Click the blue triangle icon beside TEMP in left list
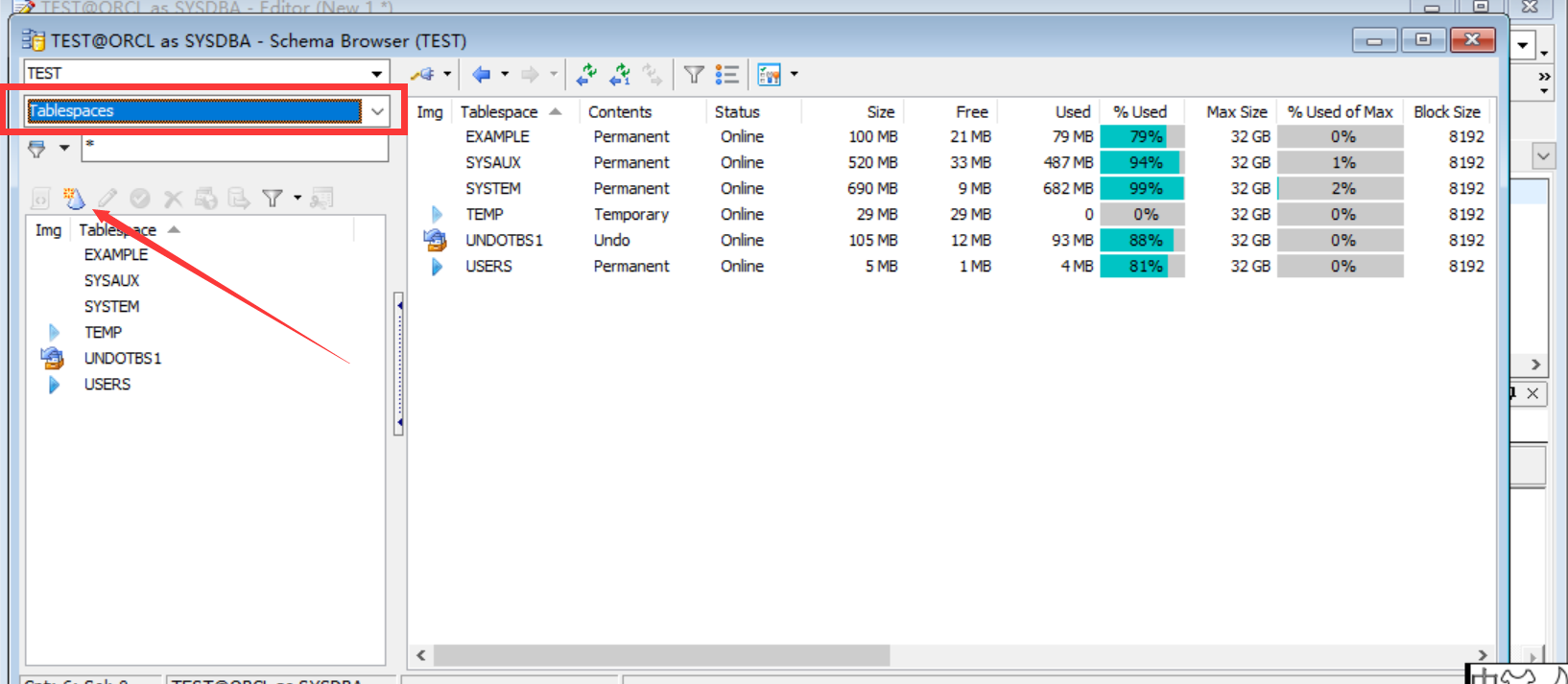The width and height of the screenshot is (1568, 684). (x=54, y=332)
